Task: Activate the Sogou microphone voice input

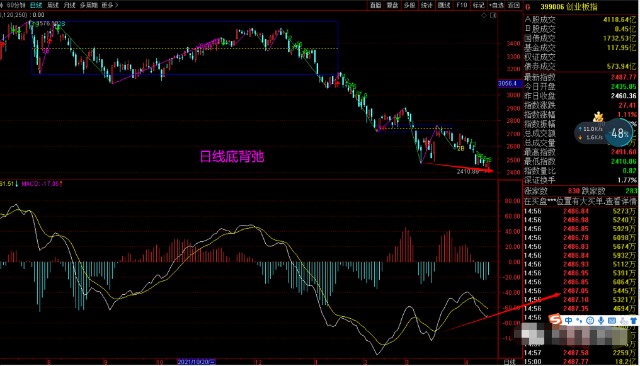Action: coord(601,321)
